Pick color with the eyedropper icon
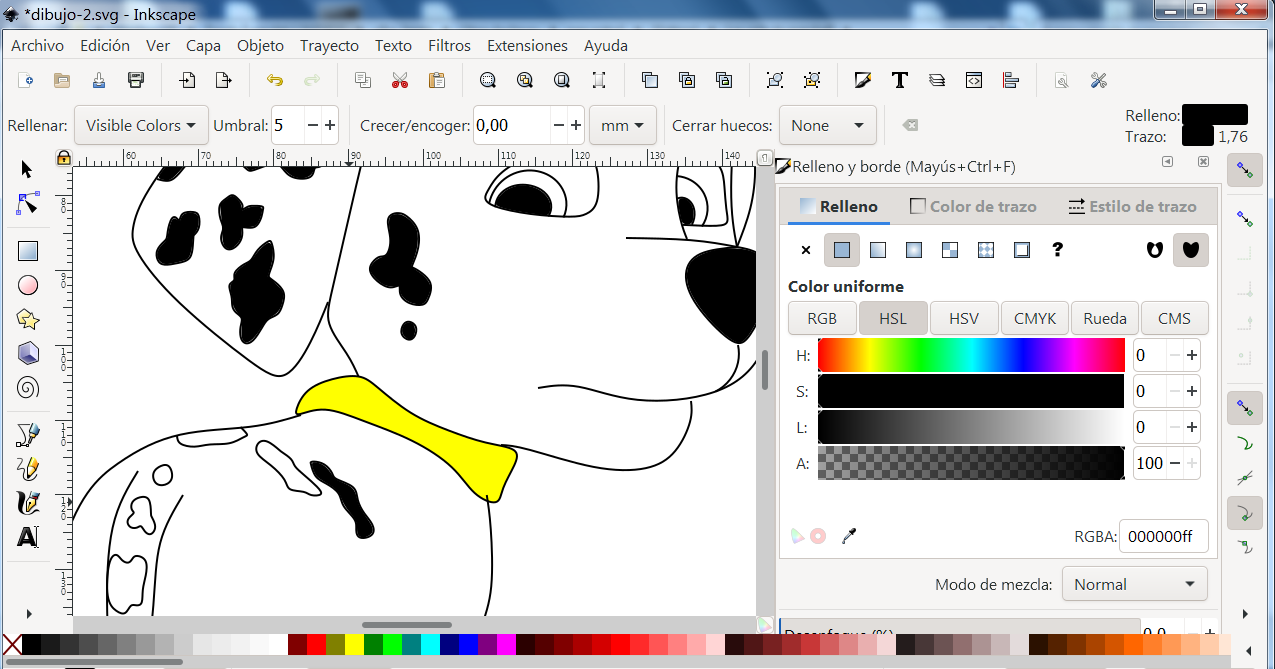The height and width of the screenshot is (669, 1275). pos(849,536)
